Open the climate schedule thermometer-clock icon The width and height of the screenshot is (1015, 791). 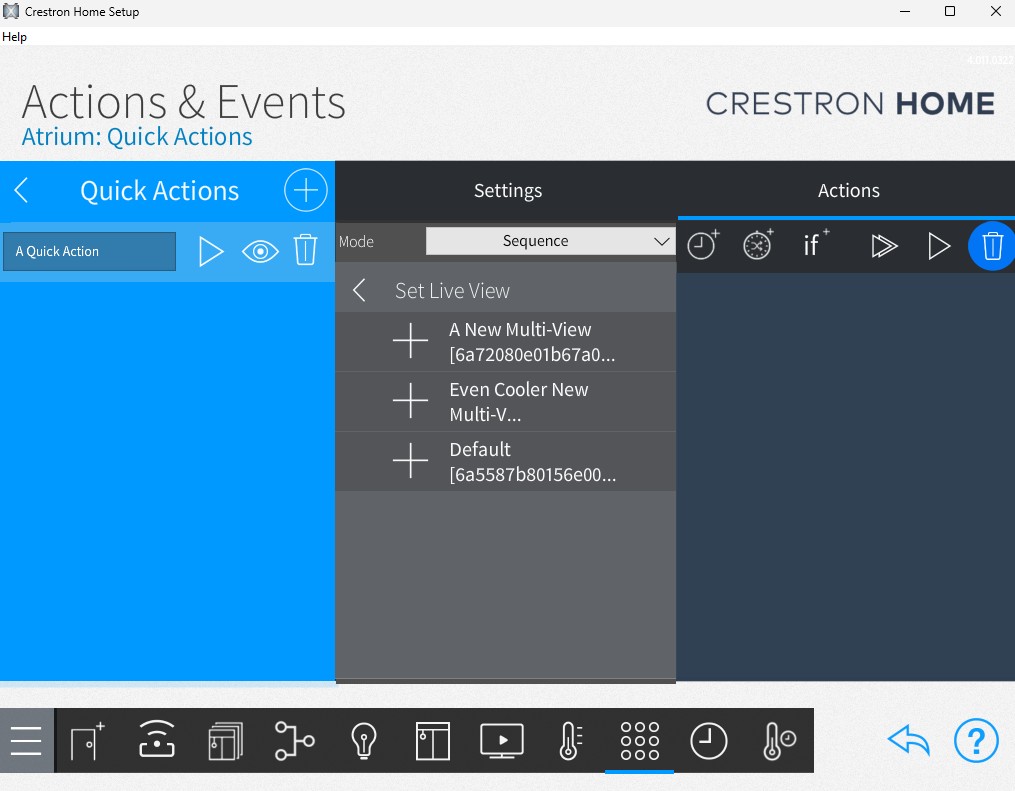tap(779, 741)
